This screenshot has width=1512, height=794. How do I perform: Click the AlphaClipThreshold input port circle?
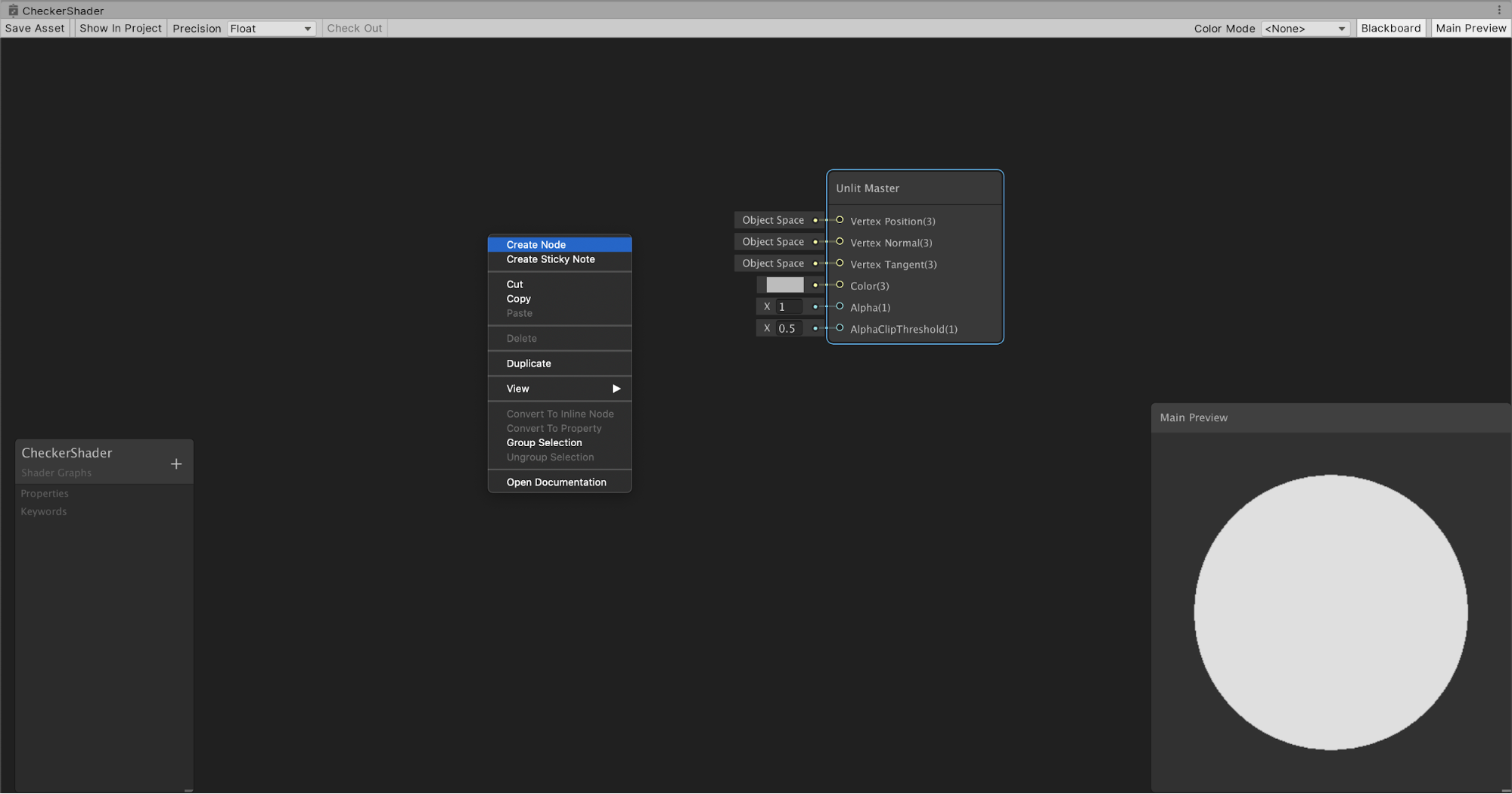(840, 328)
